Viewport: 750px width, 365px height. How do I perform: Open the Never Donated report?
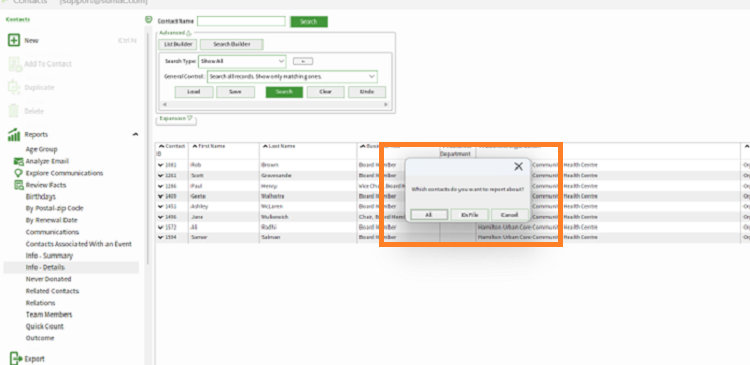click(x=48, y=279)
